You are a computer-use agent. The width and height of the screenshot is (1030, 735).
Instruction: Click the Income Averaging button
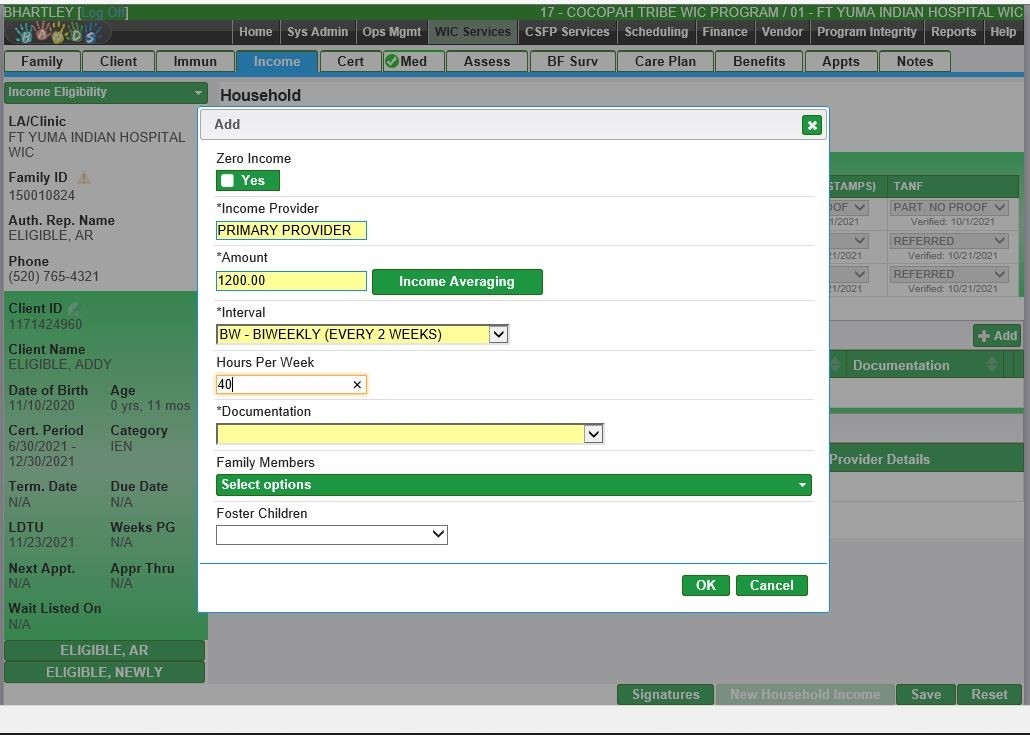click(x=456, y=282)
